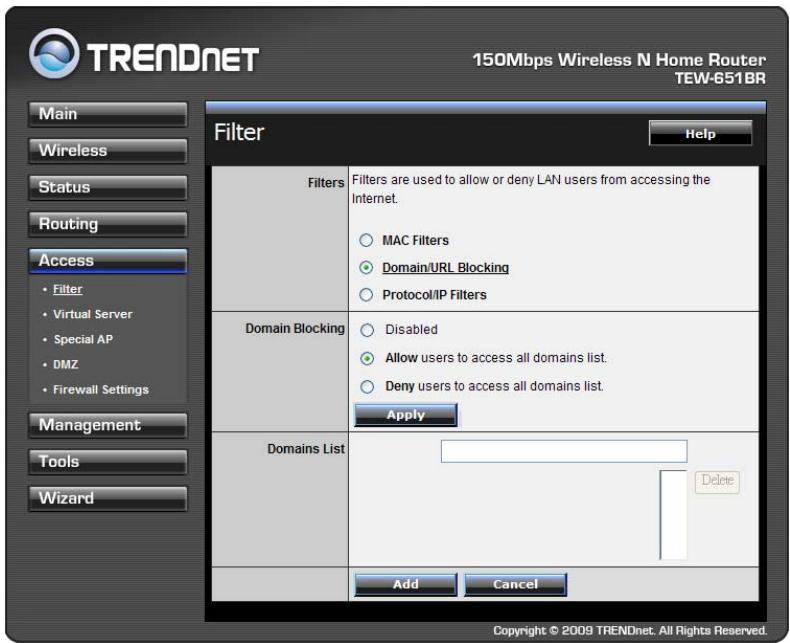Click the Copyright 2009 TRENDnet footer text
This screenshot has width=790, height=643.
point(630,631)
